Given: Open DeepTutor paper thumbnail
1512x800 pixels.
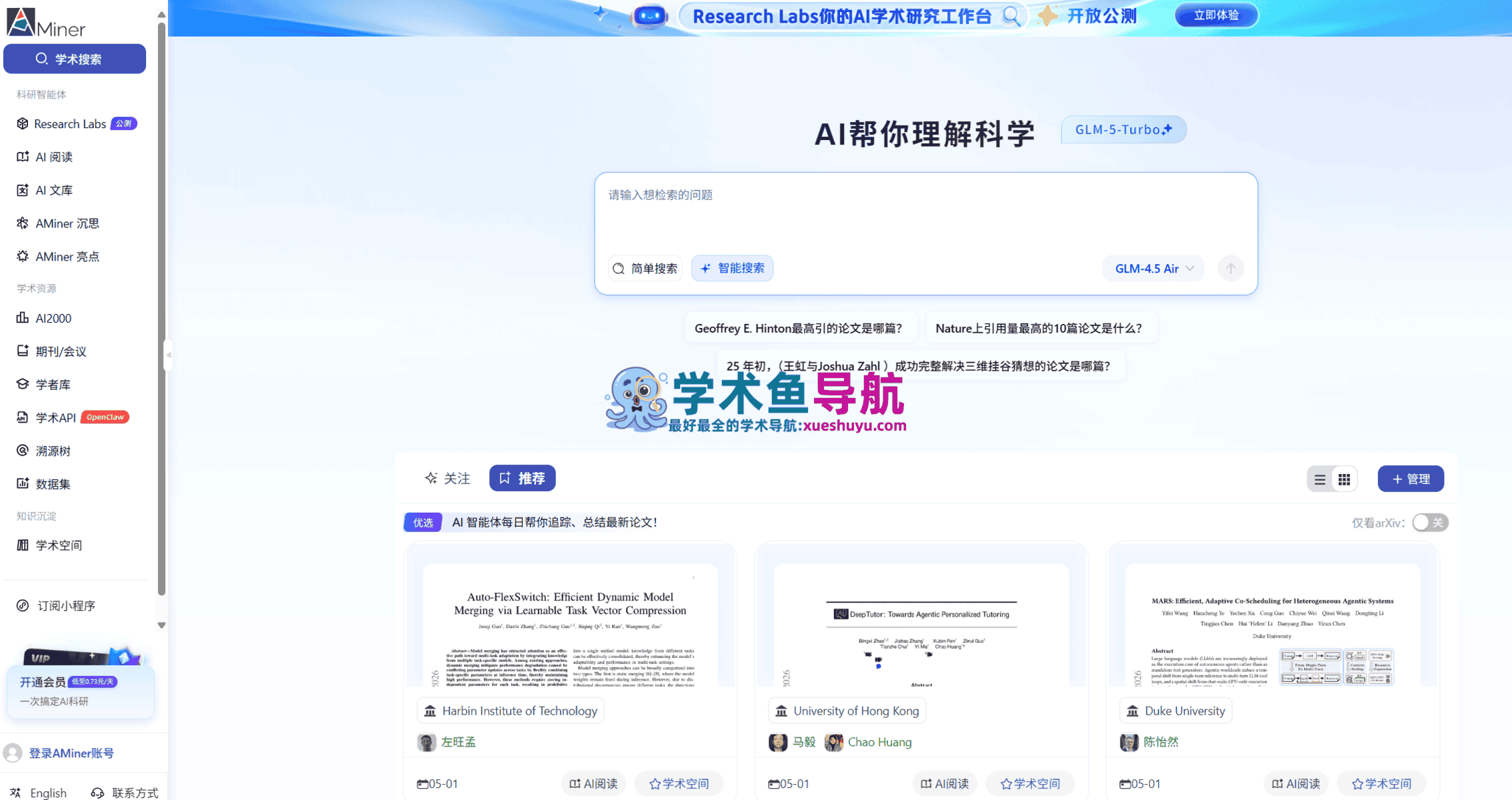Looking at the screenshot, I should [x=921, y=625].
